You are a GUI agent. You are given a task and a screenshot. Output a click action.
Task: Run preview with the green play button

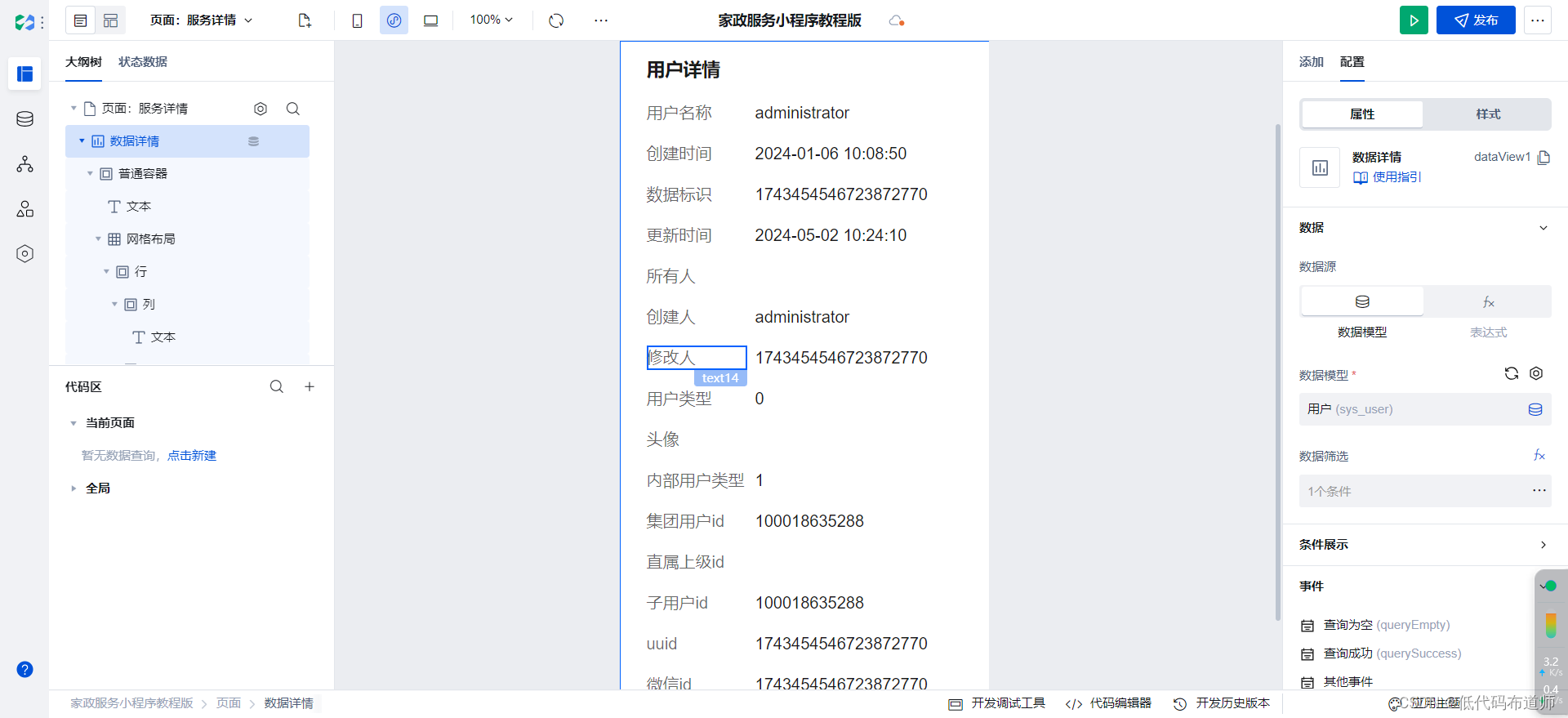click(1414, 20)
